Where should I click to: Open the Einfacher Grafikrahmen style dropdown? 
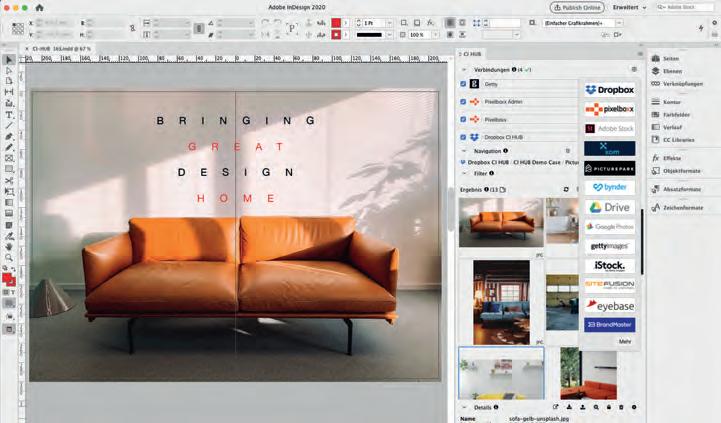tap(619, 23)
